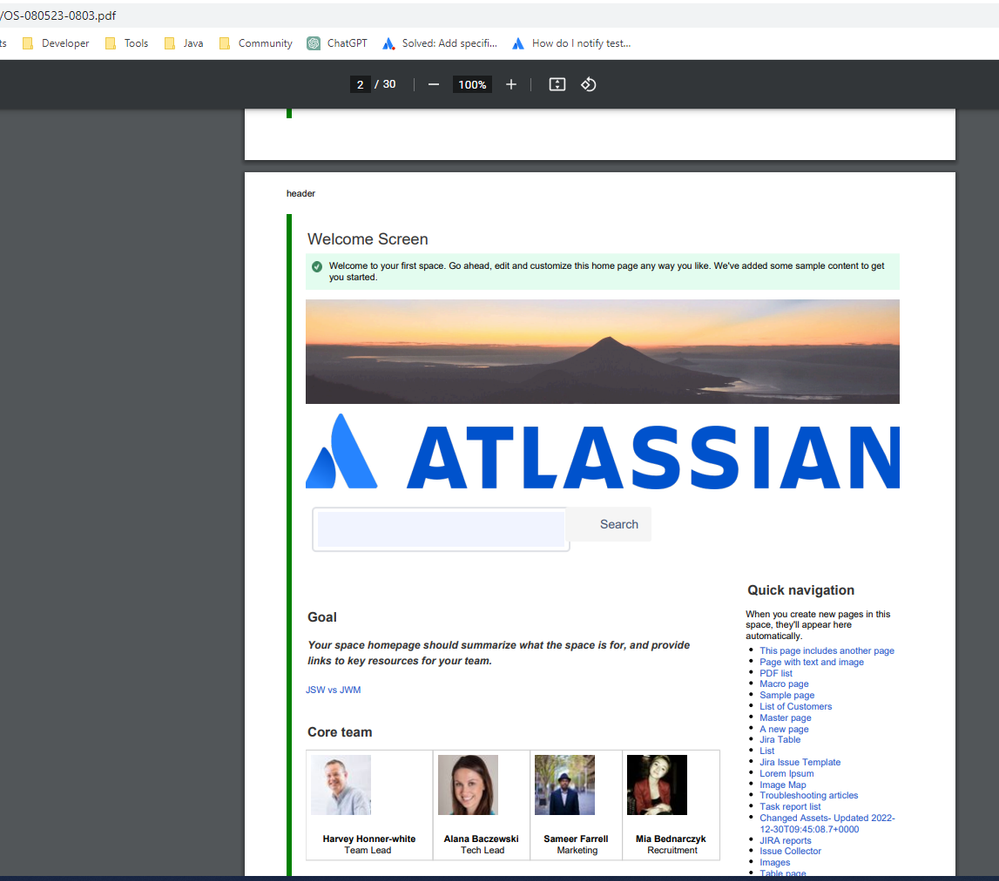Open the Troubleshooting articles link
This screenshot has height=881, width=999.
tap(809, 795)
